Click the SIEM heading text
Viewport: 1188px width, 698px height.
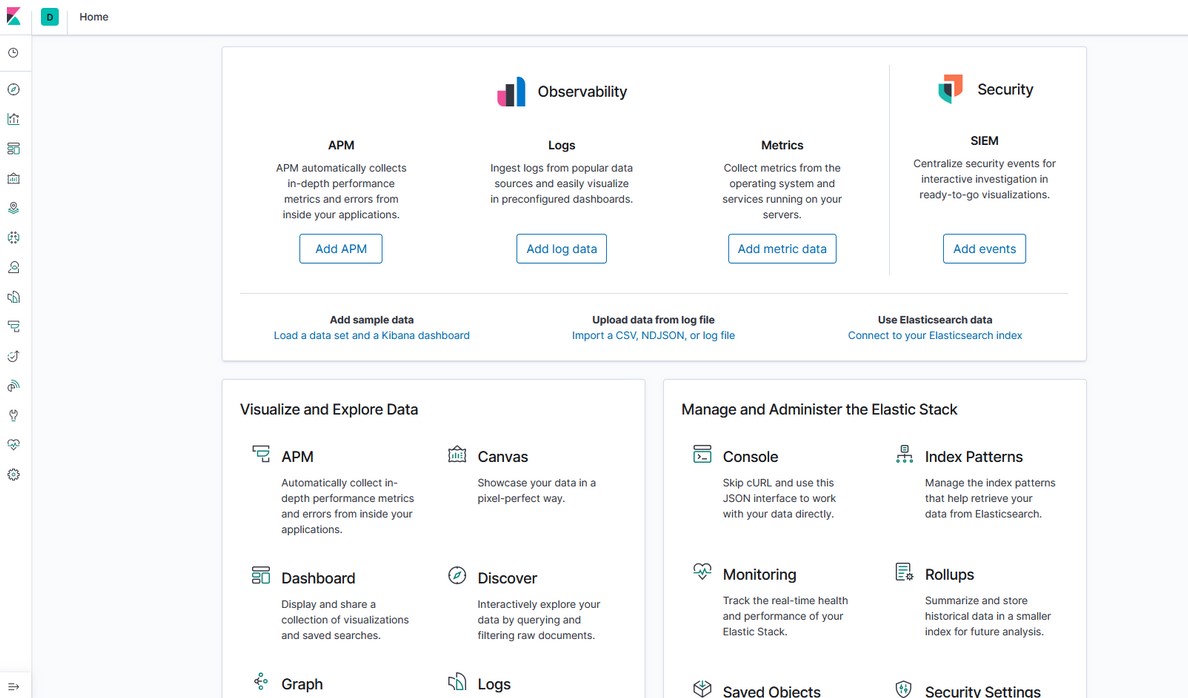click(x=984, y=141)
